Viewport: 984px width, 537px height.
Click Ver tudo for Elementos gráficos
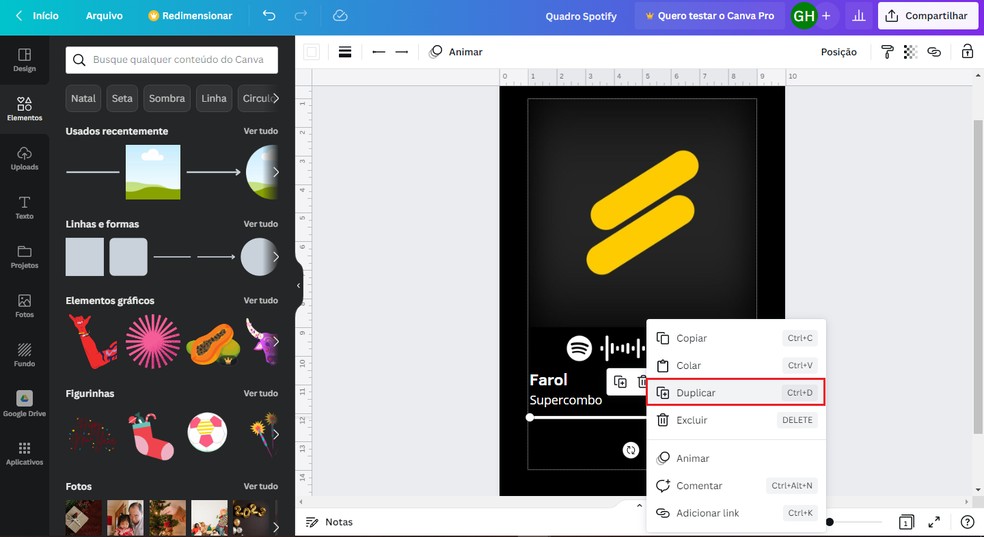[260, 300]
